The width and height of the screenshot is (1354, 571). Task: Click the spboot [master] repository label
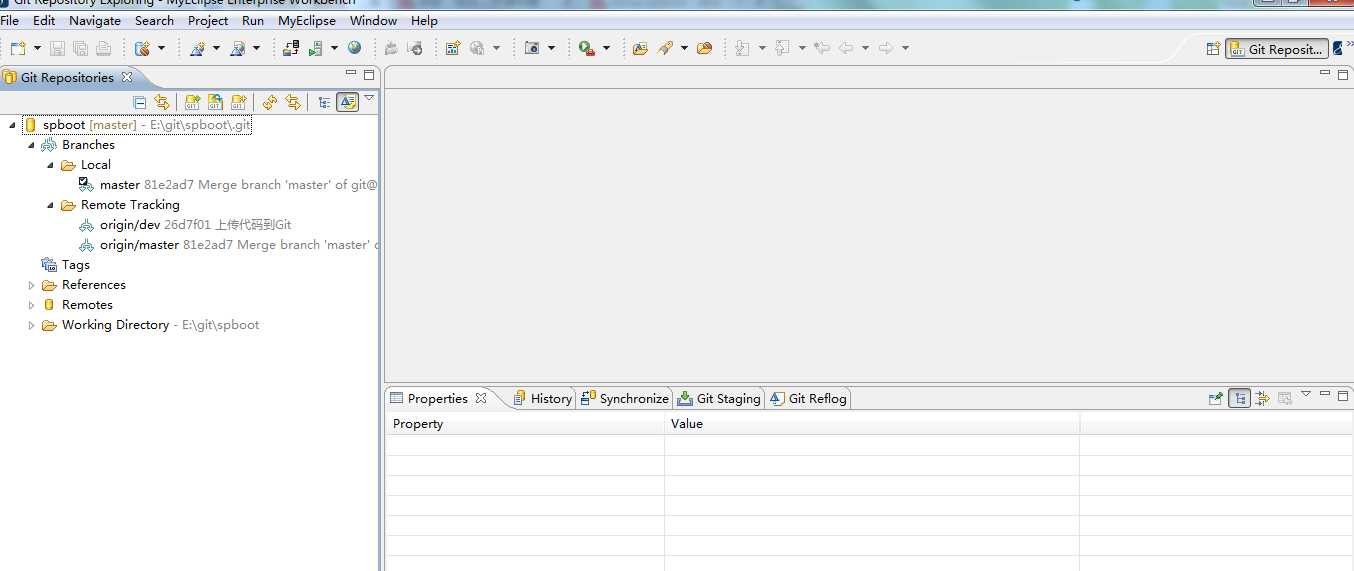click(89, 125)
